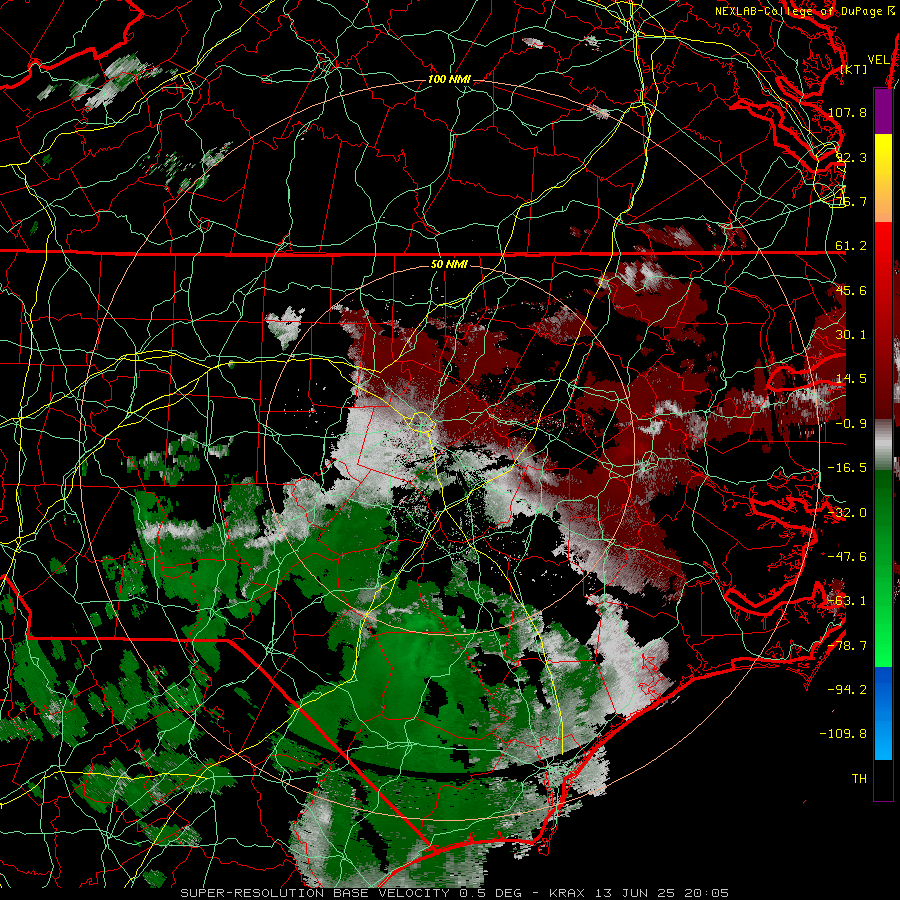Click the 76.7 legend value
Viewport: 900px width, 900px height.
click(x=851, y=201)
